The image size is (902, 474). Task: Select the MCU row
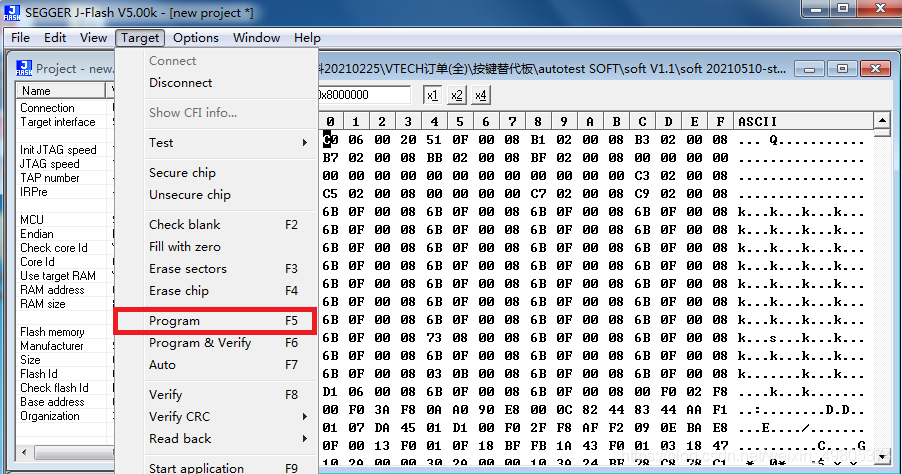pos(63,220)
